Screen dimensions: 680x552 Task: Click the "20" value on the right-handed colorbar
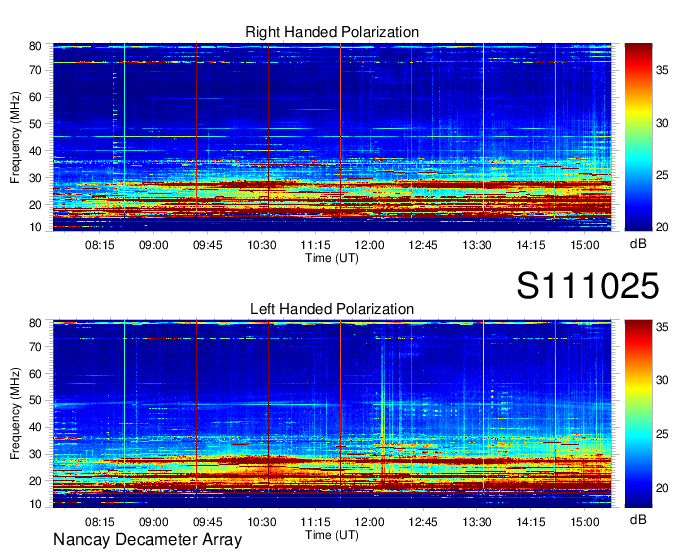pos(662,227)
